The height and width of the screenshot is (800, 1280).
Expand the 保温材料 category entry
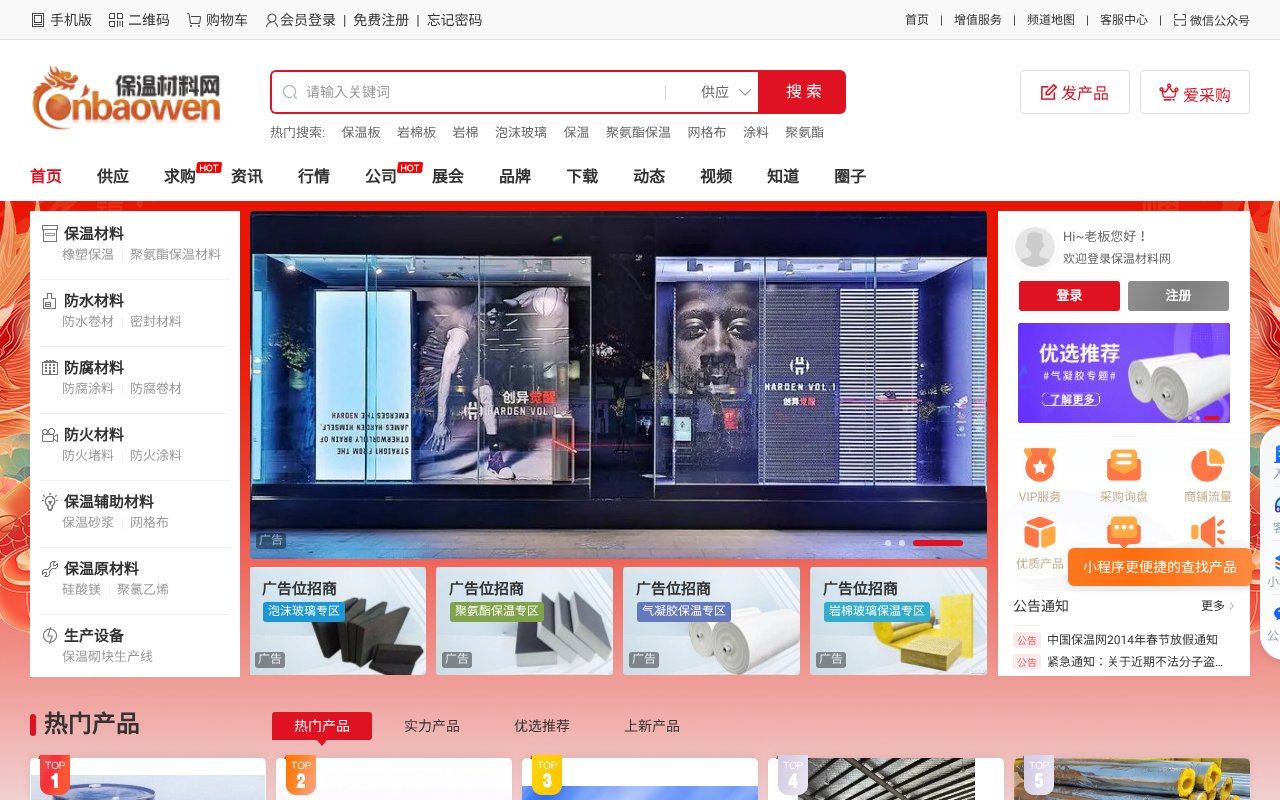coord(95,233)
